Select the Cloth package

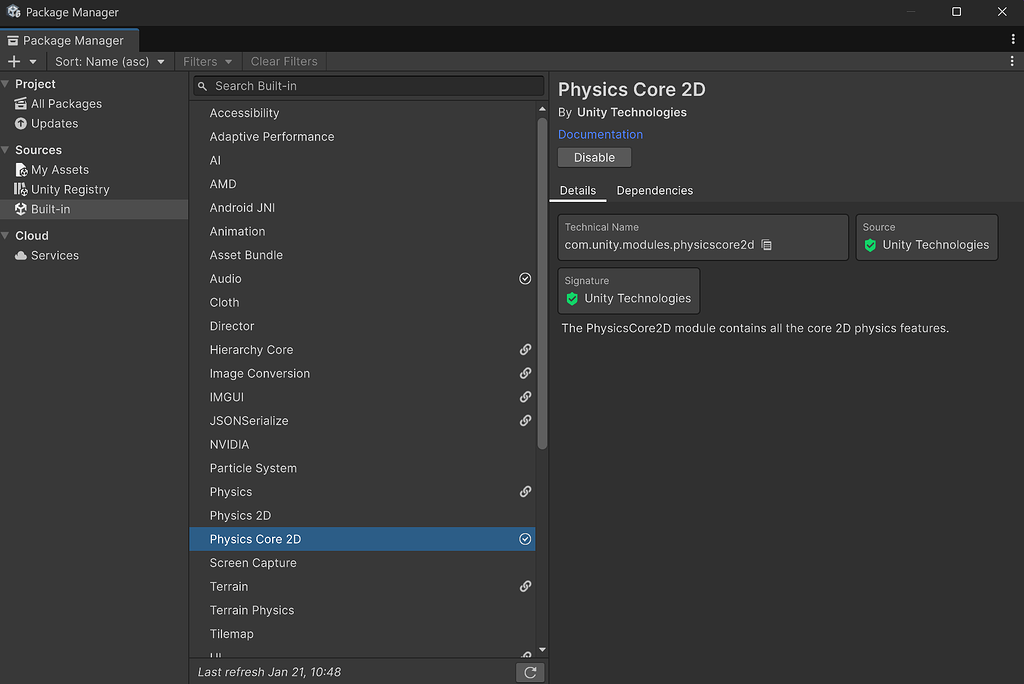coord(362,302)
